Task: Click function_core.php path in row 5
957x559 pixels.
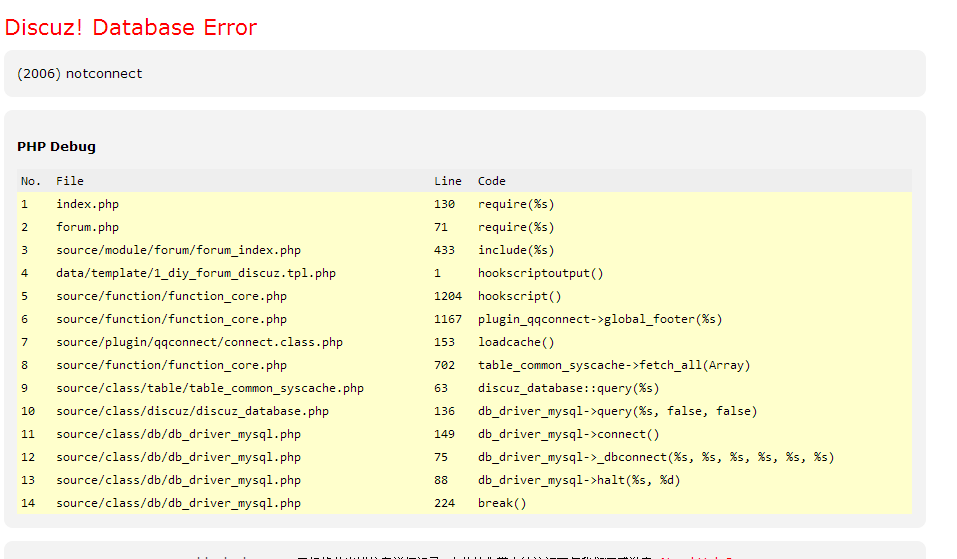Action: coord(172,296)
